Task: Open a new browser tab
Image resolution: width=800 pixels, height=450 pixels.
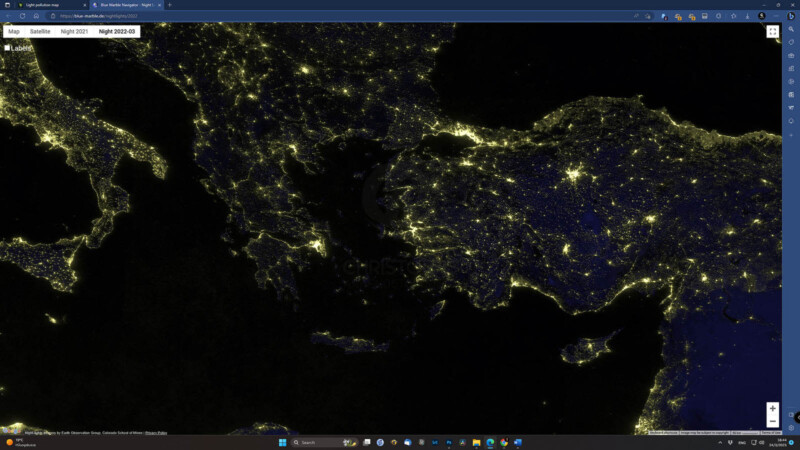Action: 169,5
